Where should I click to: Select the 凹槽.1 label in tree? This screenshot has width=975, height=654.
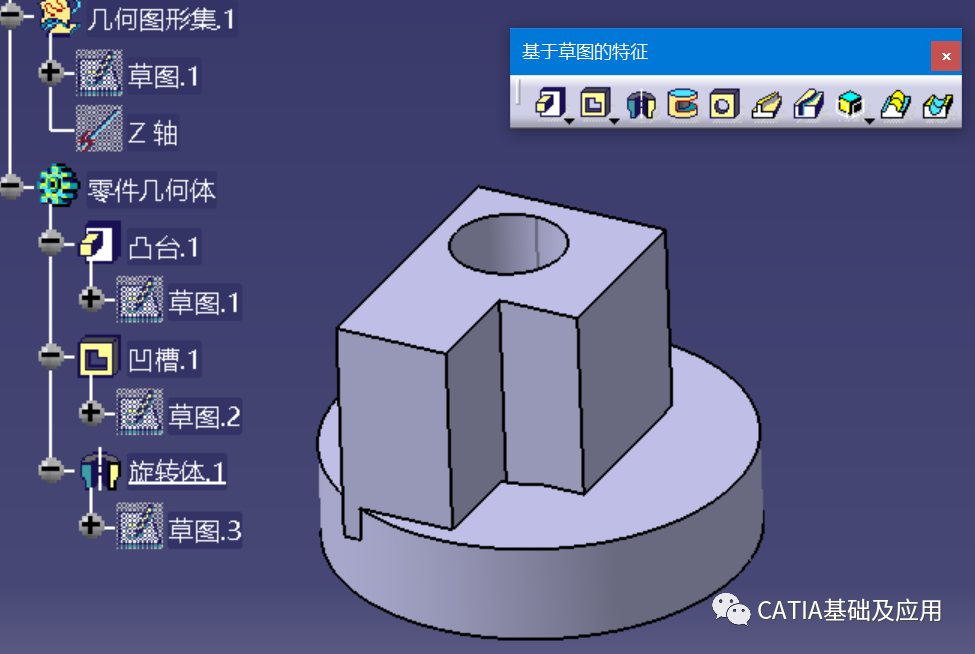[x=164, y=360]
